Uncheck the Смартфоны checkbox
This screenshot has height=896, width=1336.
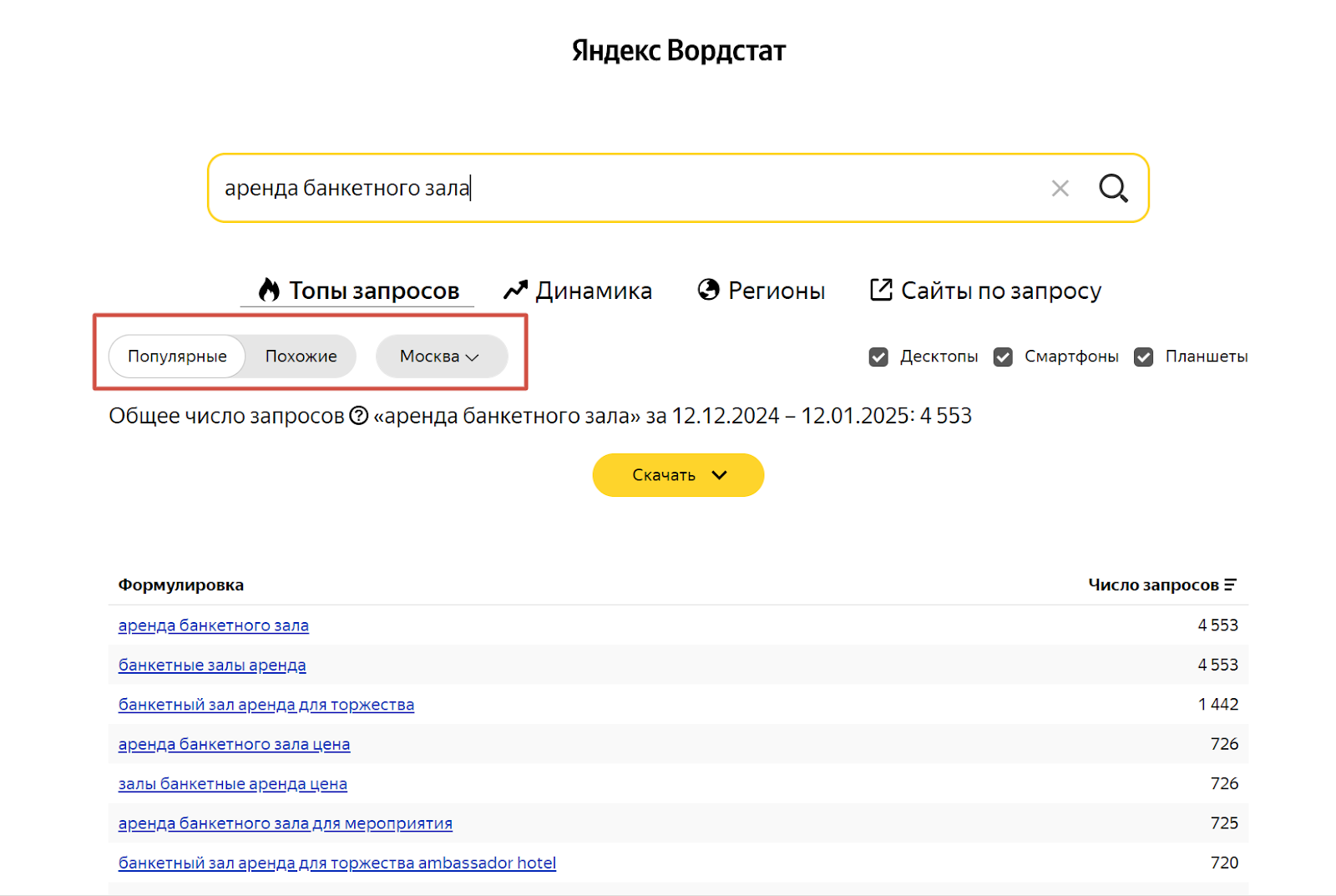1002,357
